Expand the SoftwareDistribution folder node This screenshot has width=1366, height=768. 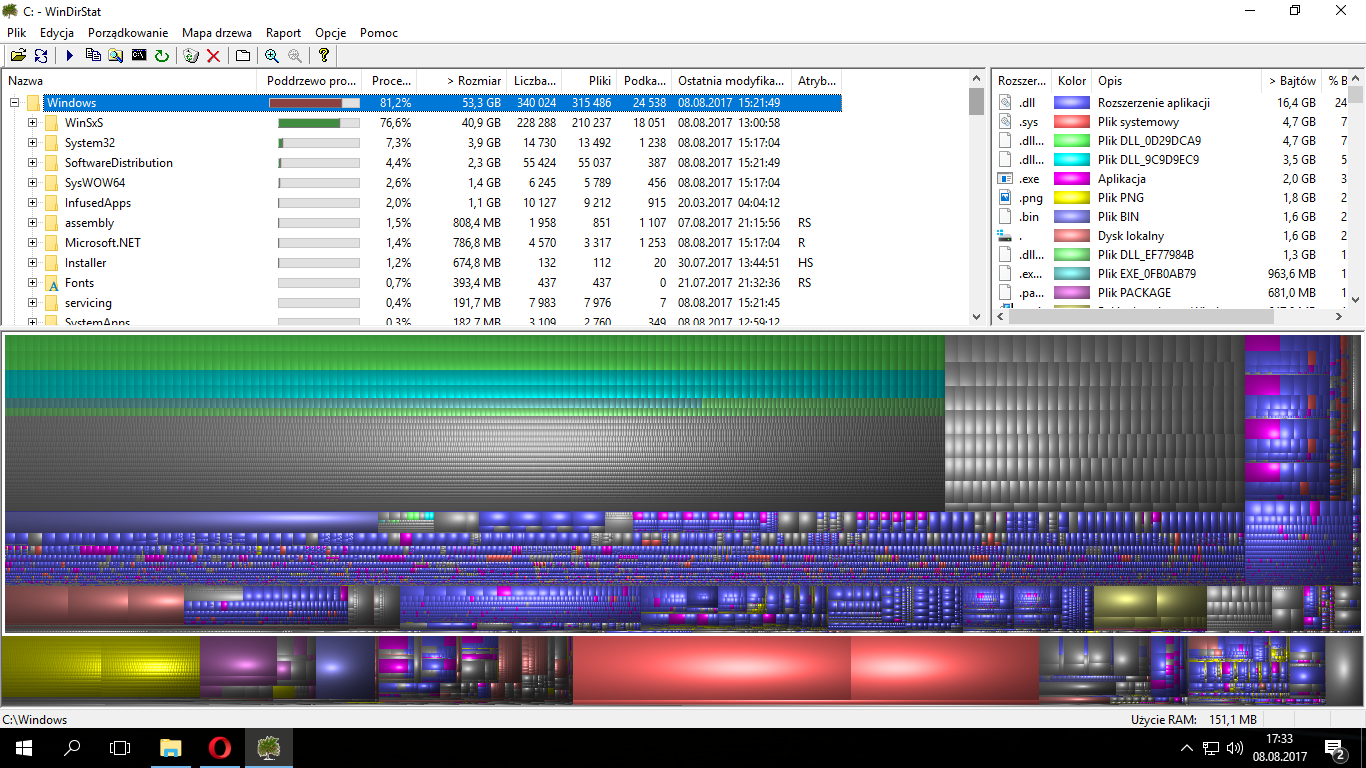pos(32,163)
